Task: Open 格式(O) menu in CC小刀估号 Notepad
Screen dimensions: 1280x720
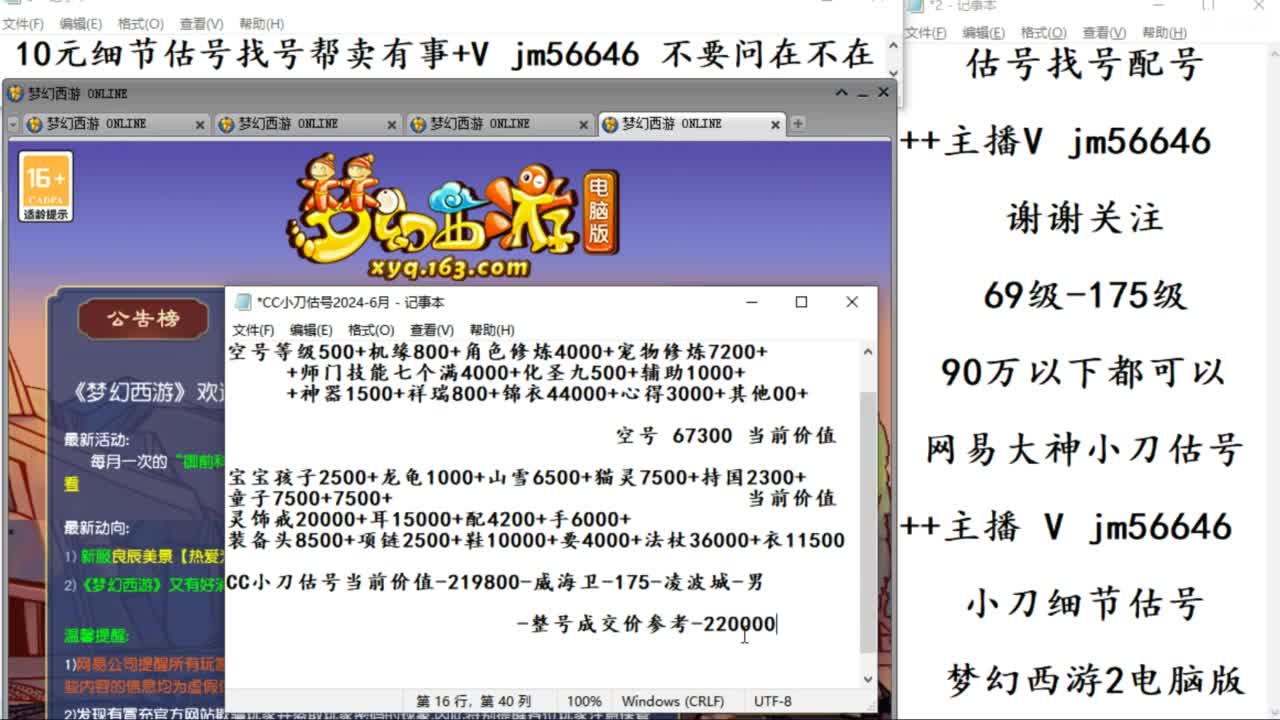Action: click(x=371, y=330)
